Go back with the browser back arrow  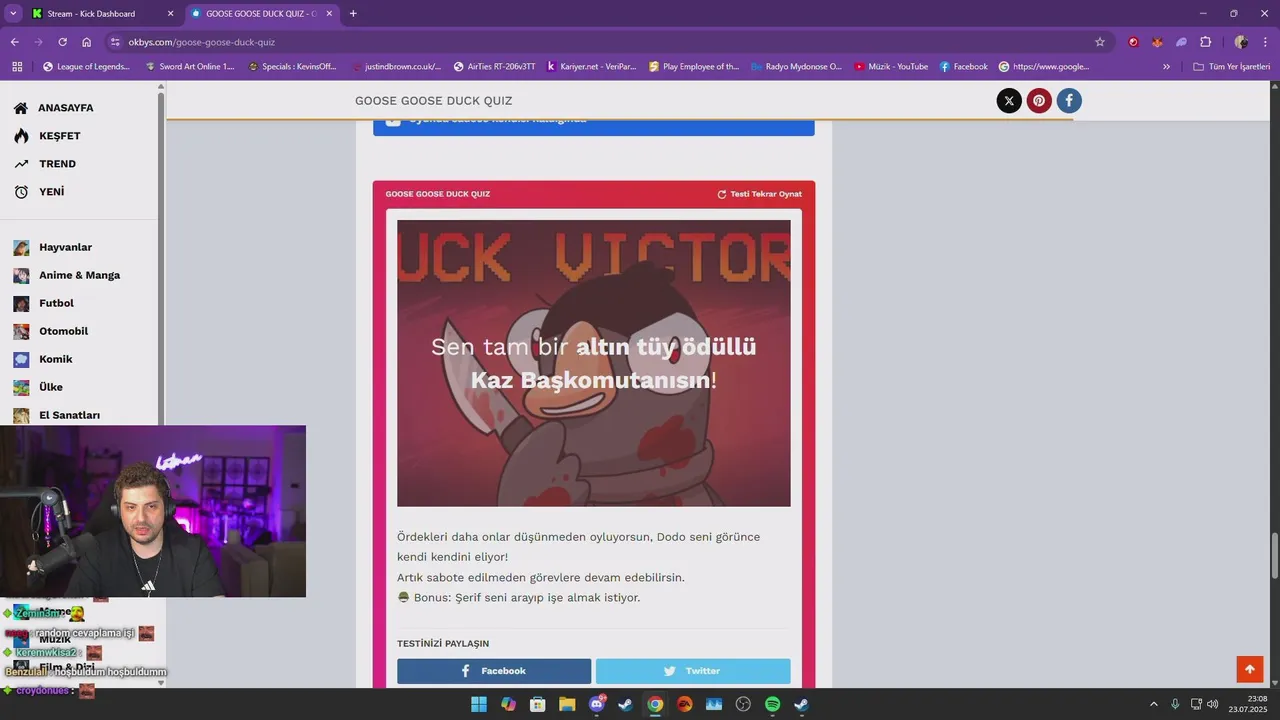coord(14,42)
